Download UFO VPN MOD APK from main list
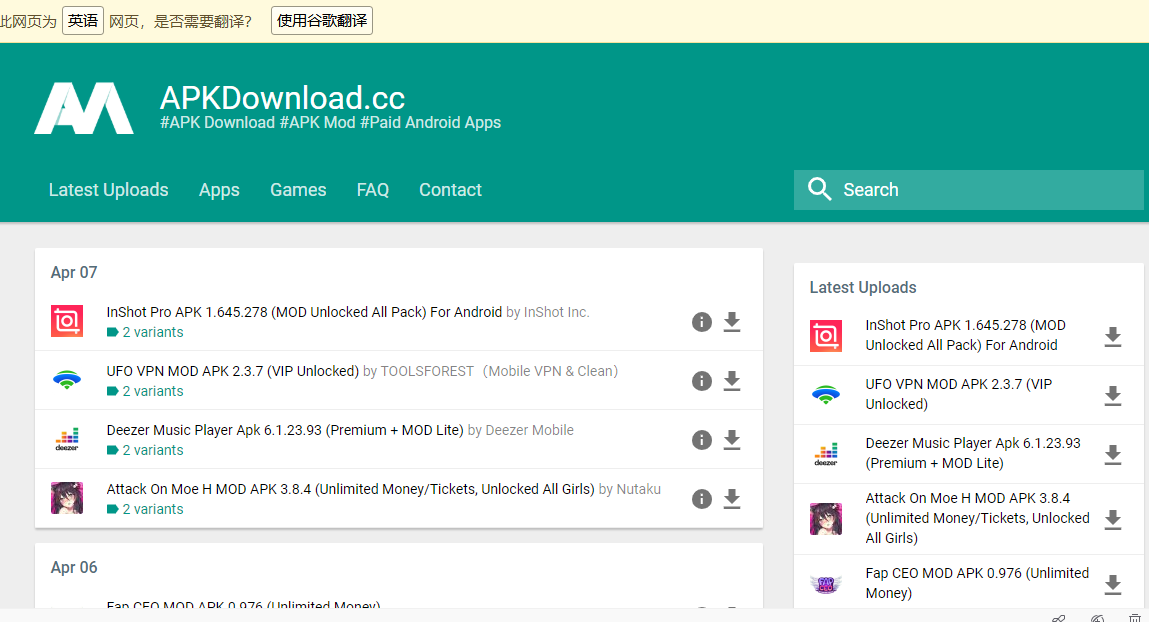The height and width of the screenshot is (622, 1149). point(732,381)
